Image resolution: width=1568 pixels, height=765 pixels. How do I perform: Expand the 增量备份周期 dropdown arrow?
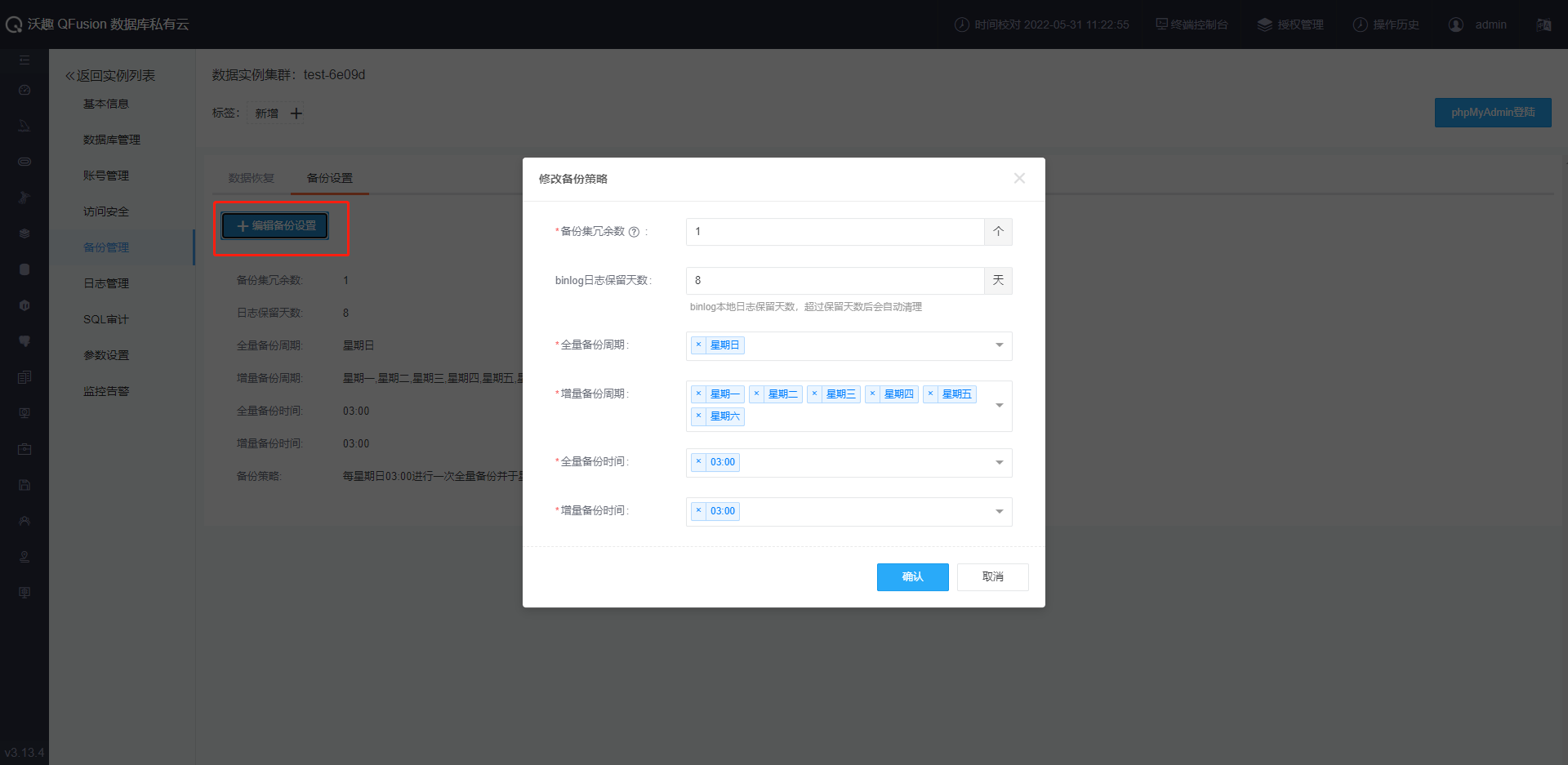(x=1000, y=406)
